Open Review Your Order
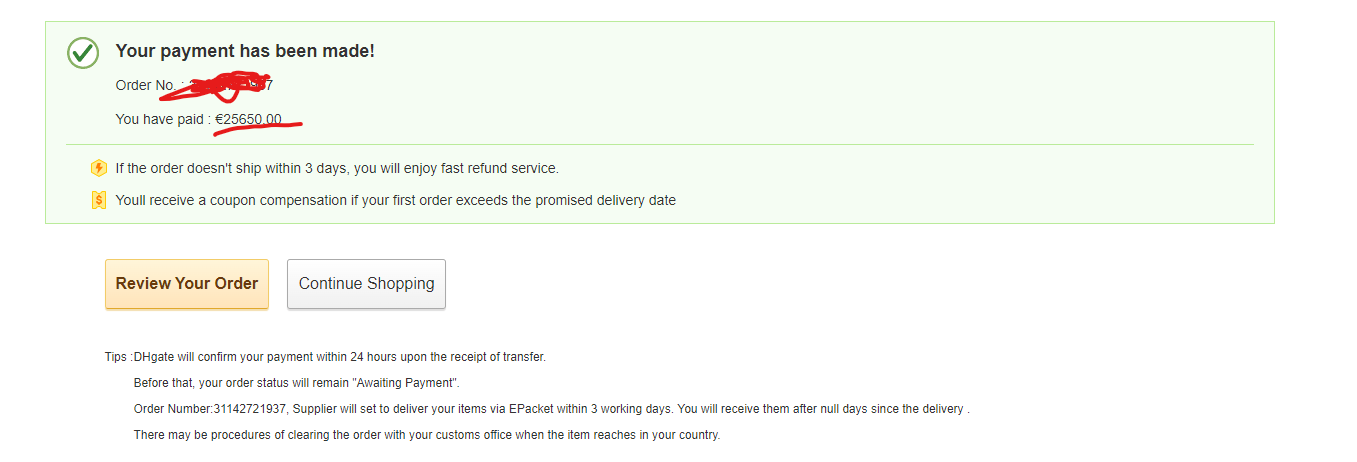Viewport: 1357px width, 462px height. point(187,284)
